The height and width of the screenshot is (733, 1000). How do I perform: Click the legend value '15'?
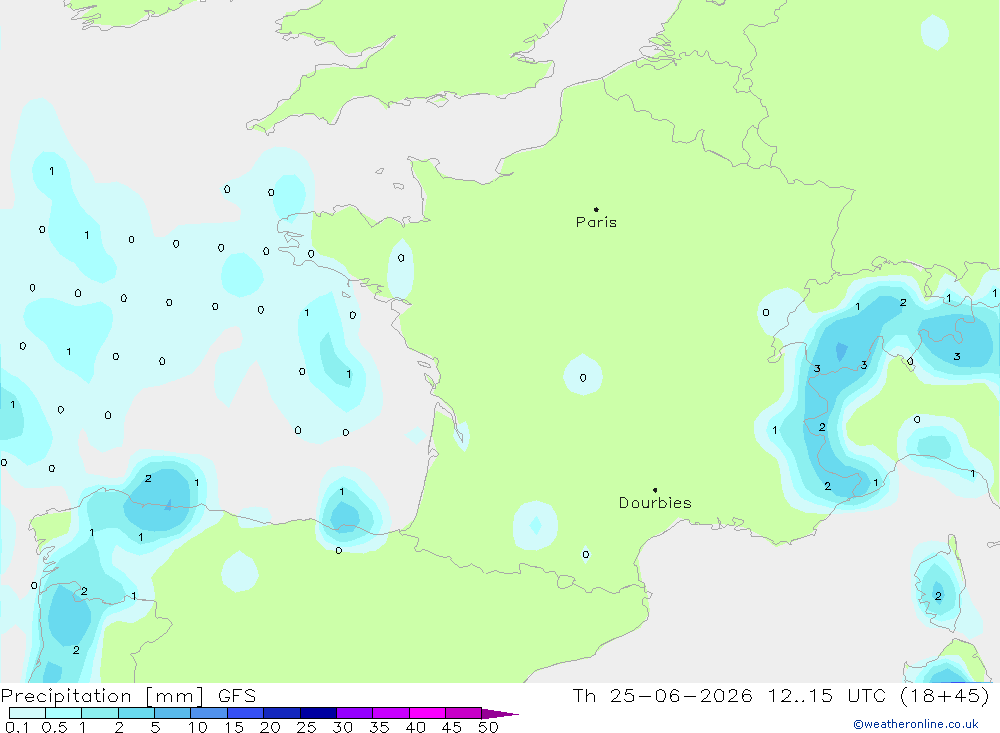point(234,727)
